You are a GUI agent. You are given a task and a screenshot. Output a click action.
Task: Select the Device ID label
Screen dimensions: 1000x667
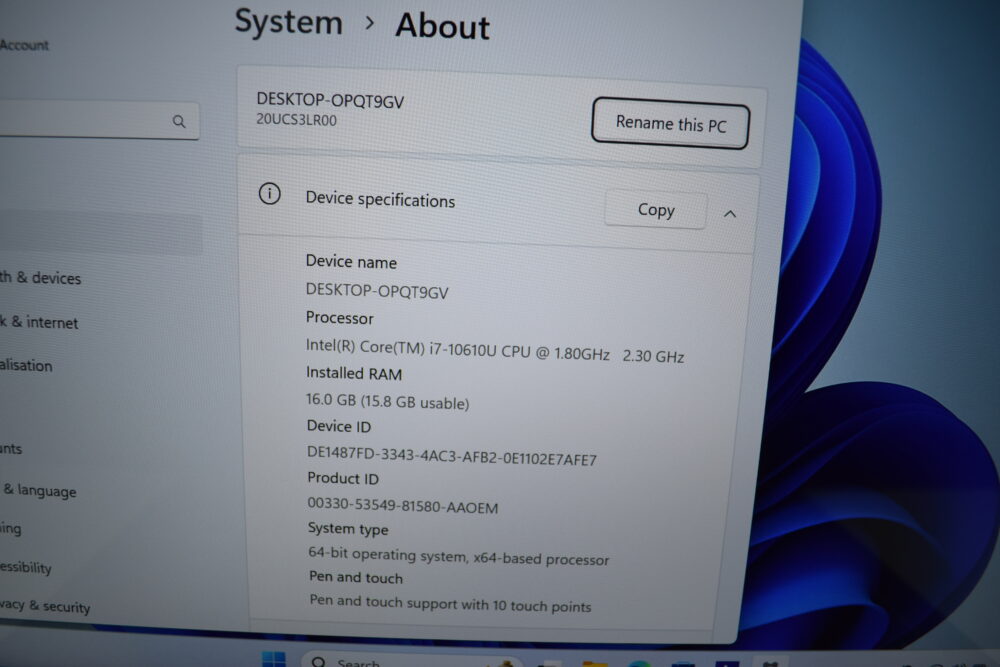coord(339,426)
